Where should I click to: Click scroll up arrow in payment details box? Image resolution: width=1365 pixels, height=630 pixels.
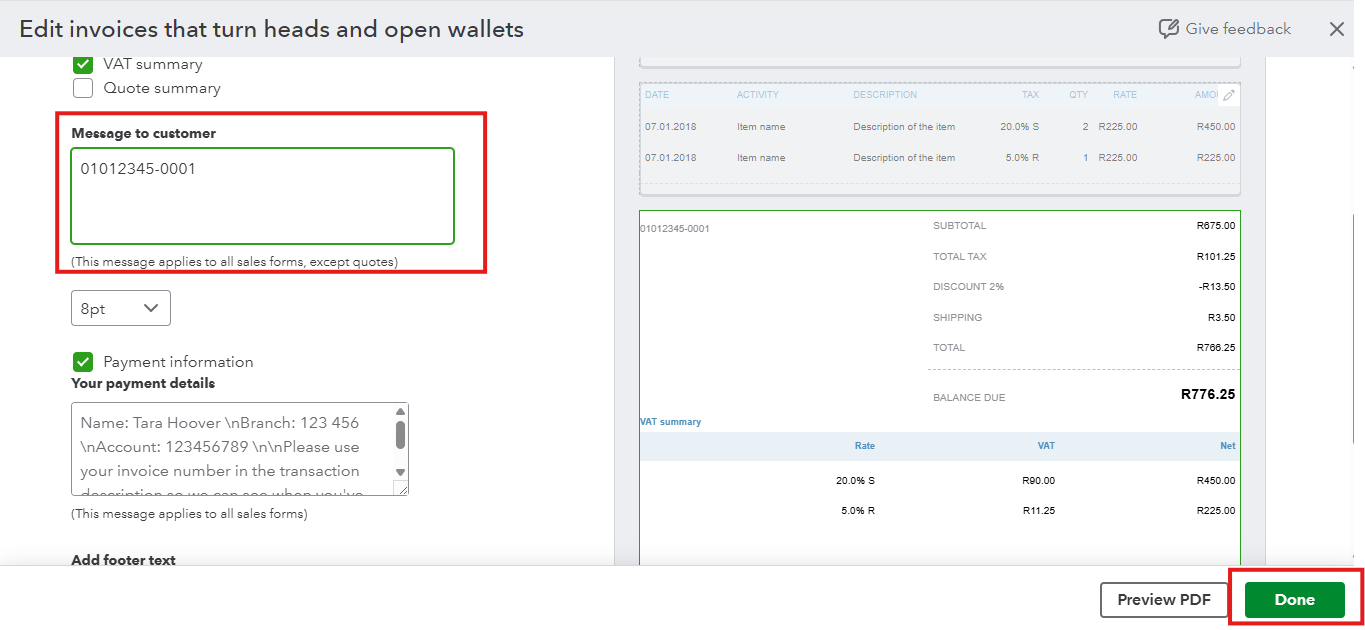(400, 411)
